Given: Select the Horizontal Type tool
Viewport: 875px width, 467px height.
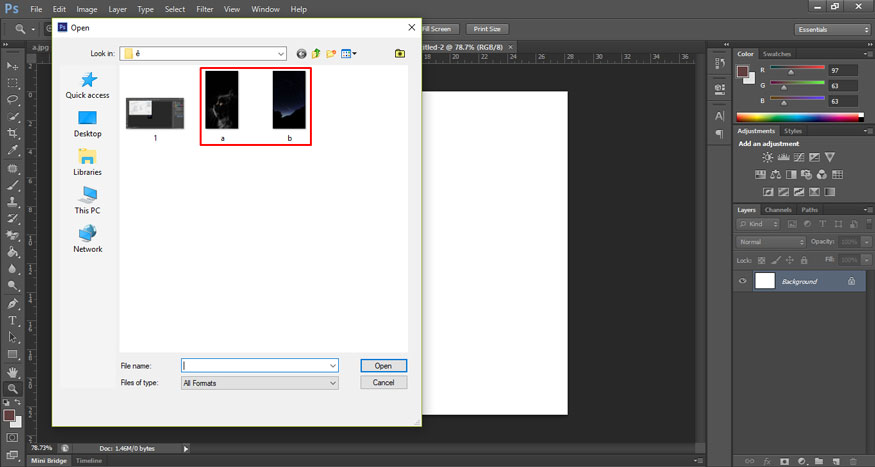Looking at the screenshot, I should (x=12, y=321).
